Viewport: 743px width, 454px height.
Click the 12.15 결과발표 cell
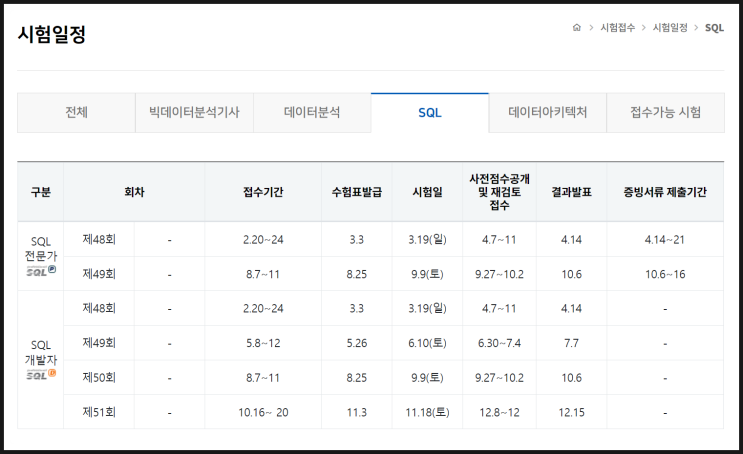[x=571, y=412]
